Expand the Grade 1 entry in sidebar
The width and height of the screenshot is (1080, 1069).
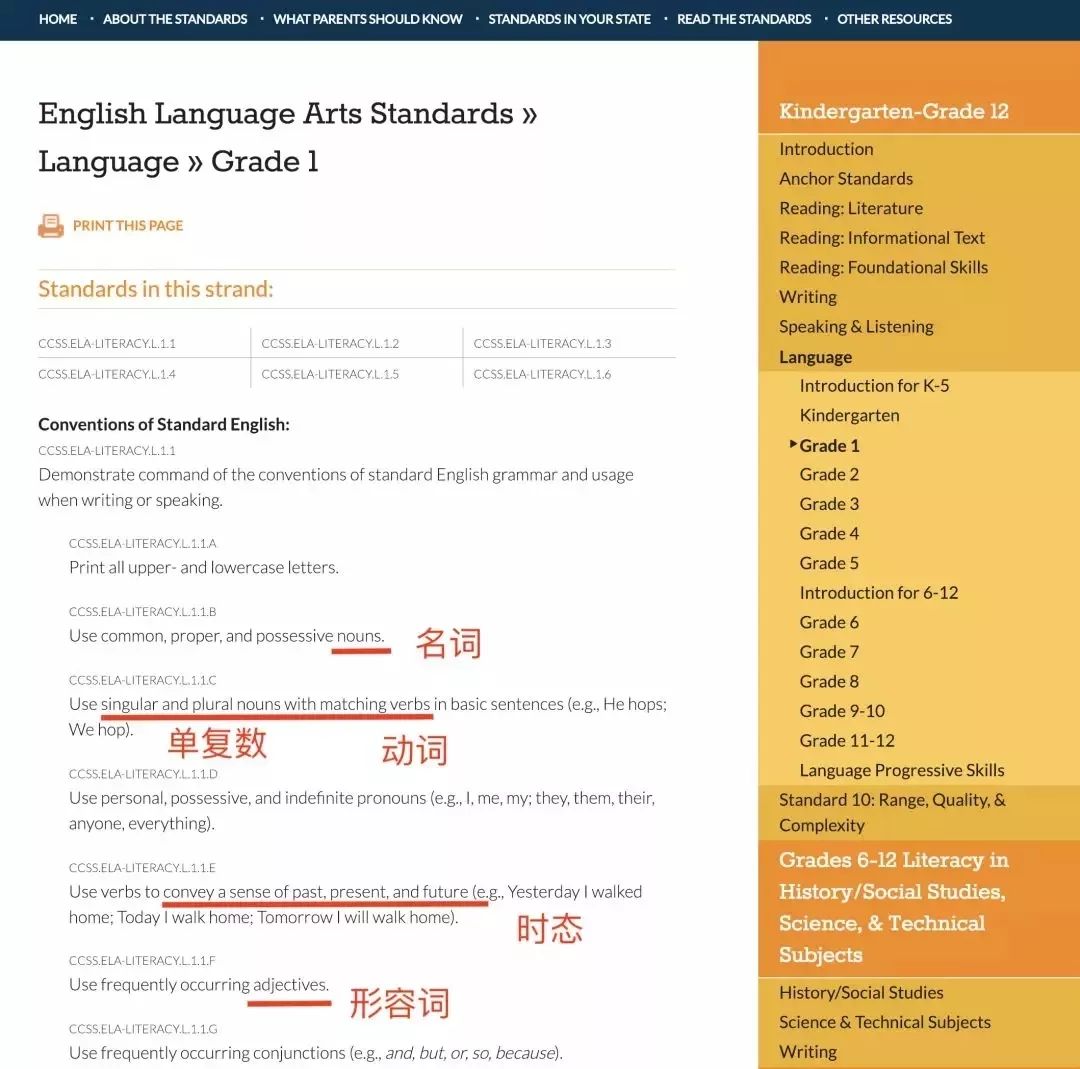829,445
